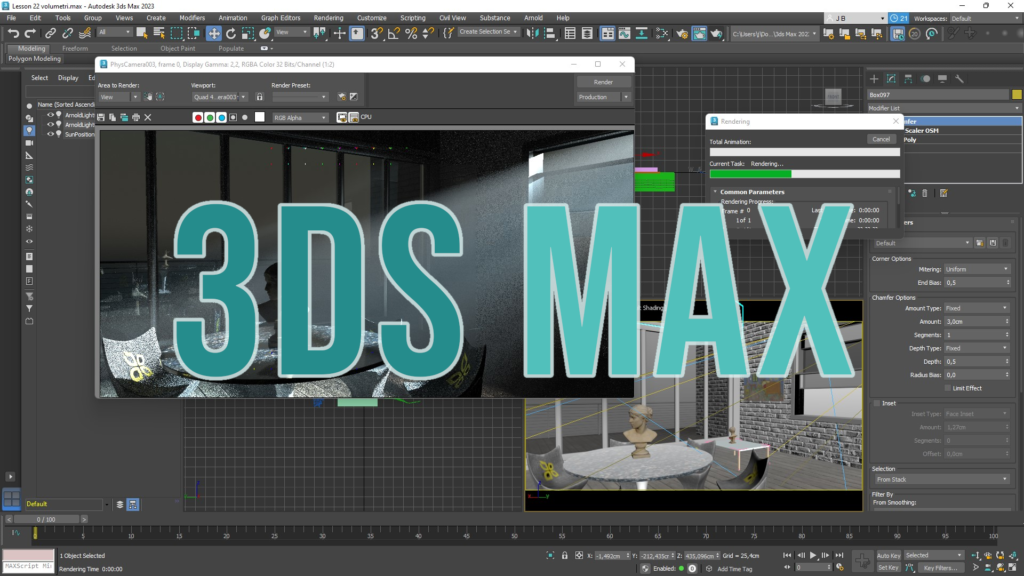Enable the Limit Effect checkbox
This screenshot has width=1024, height=576.
click(x=948, y=388)
